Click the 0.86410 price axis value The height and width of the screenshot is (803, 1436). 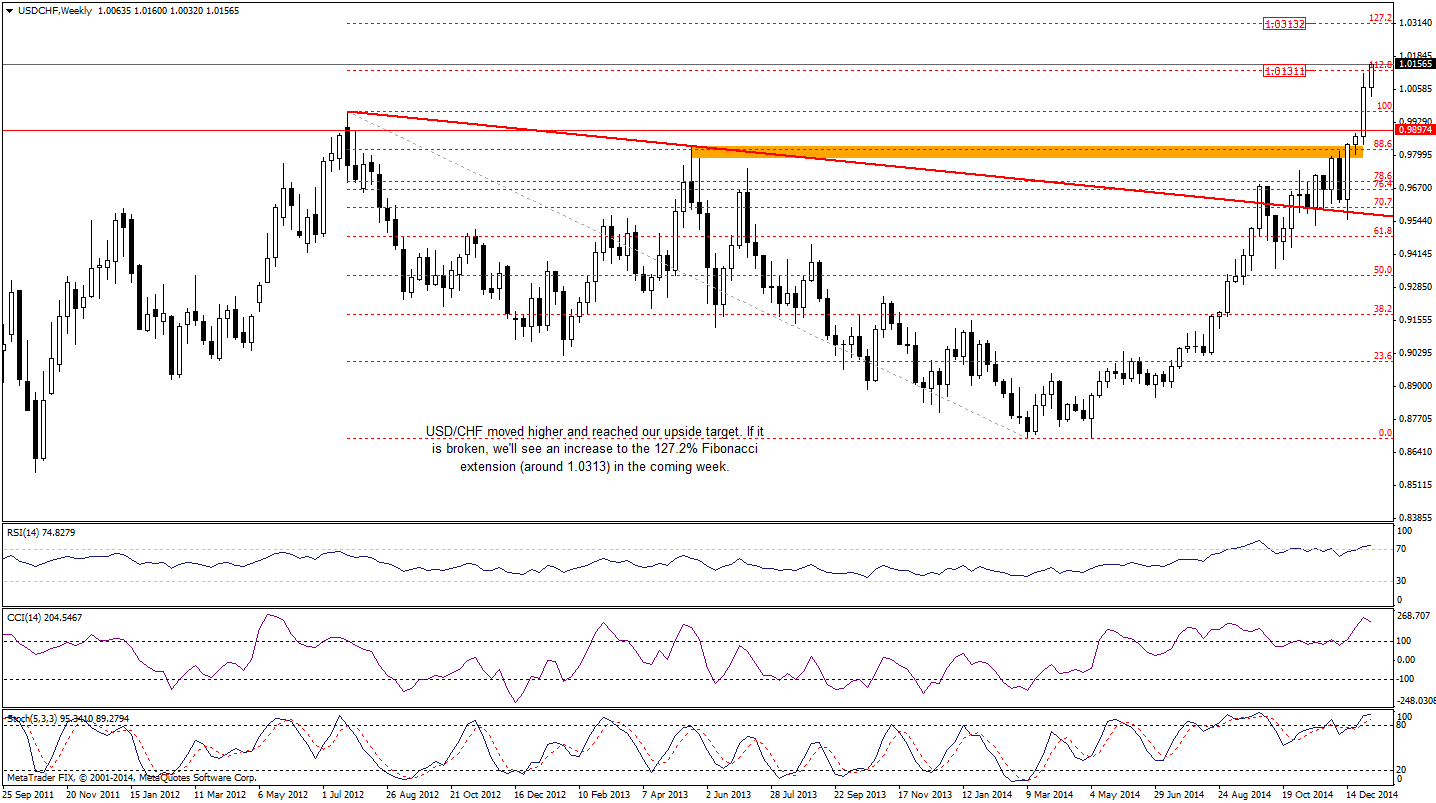coord(1415,451)
